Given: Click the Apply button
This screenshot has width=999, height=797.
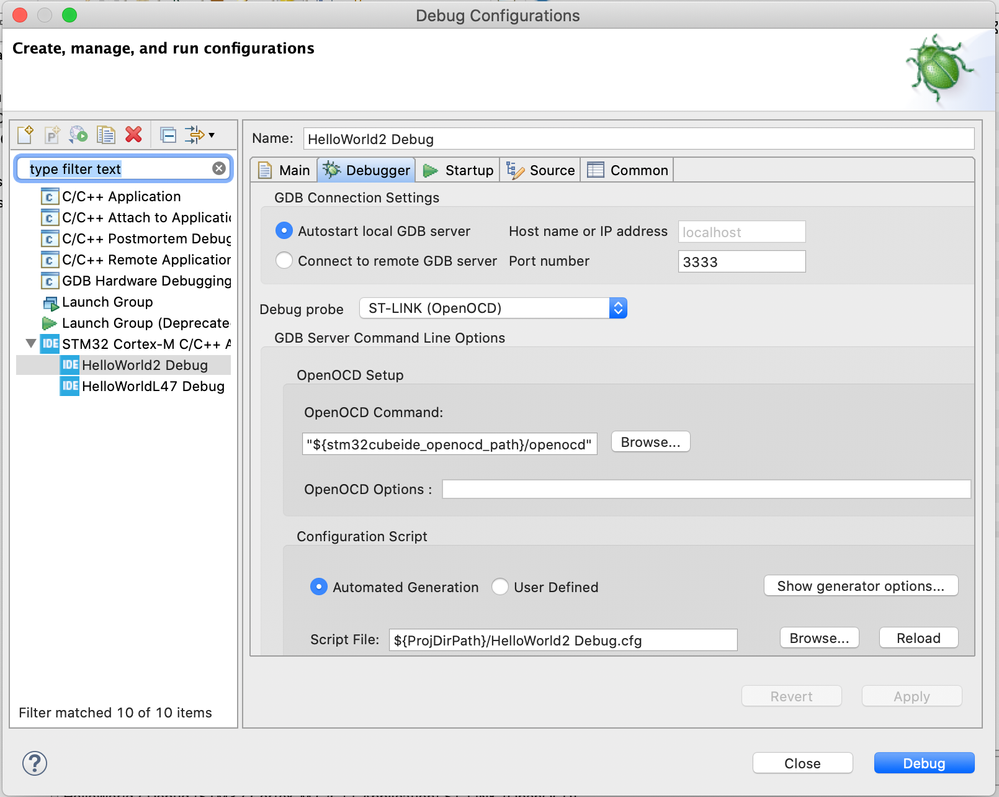Looking at the screenshot, I should [x=912, y=696].
